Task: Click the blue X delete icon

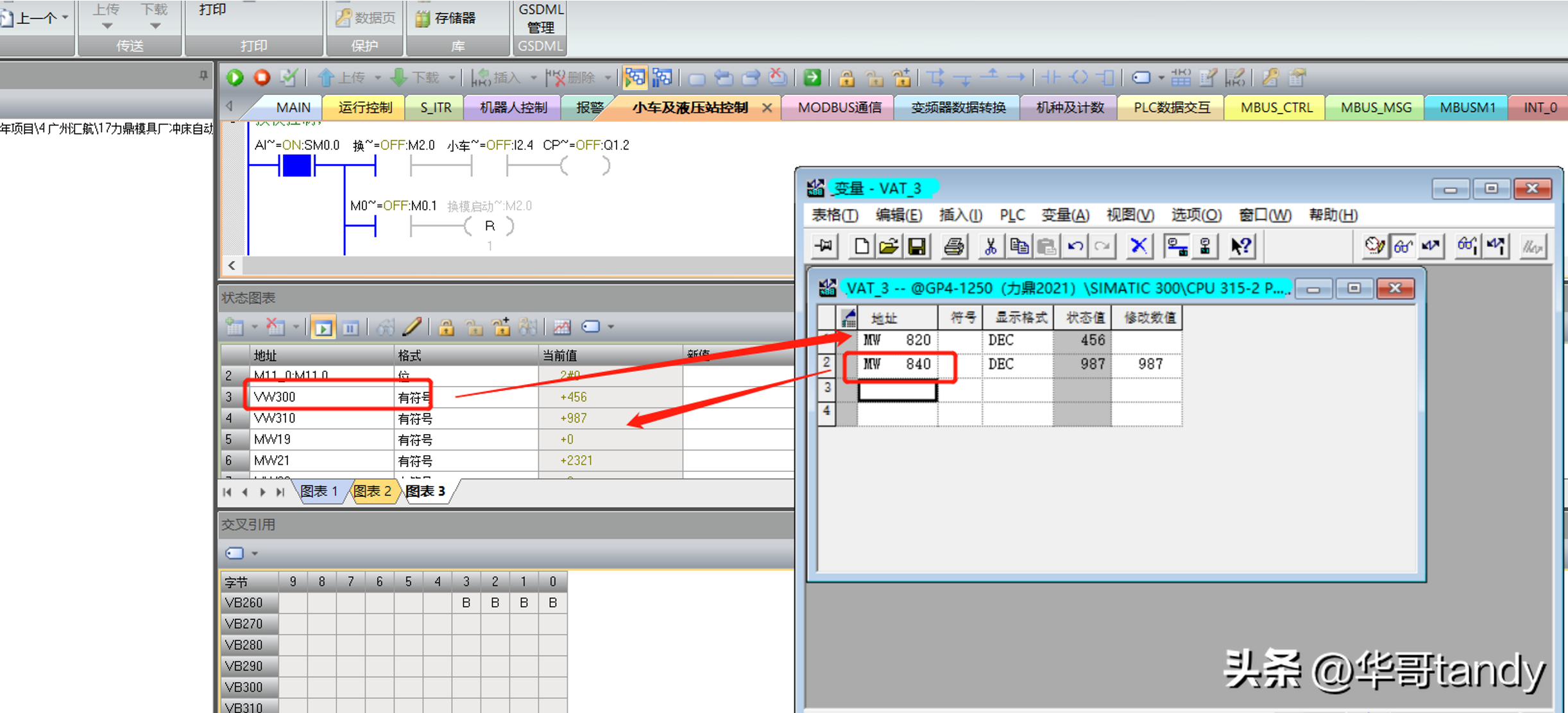Action: click(x=1139, y=246)
